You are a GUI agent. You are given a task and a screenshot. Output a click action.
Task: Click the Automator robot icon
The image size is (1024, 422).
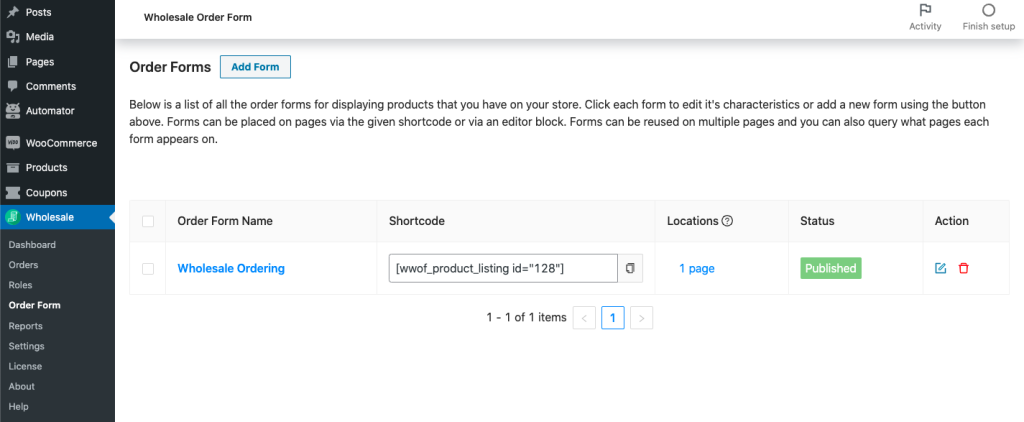[x=12, y=111]
